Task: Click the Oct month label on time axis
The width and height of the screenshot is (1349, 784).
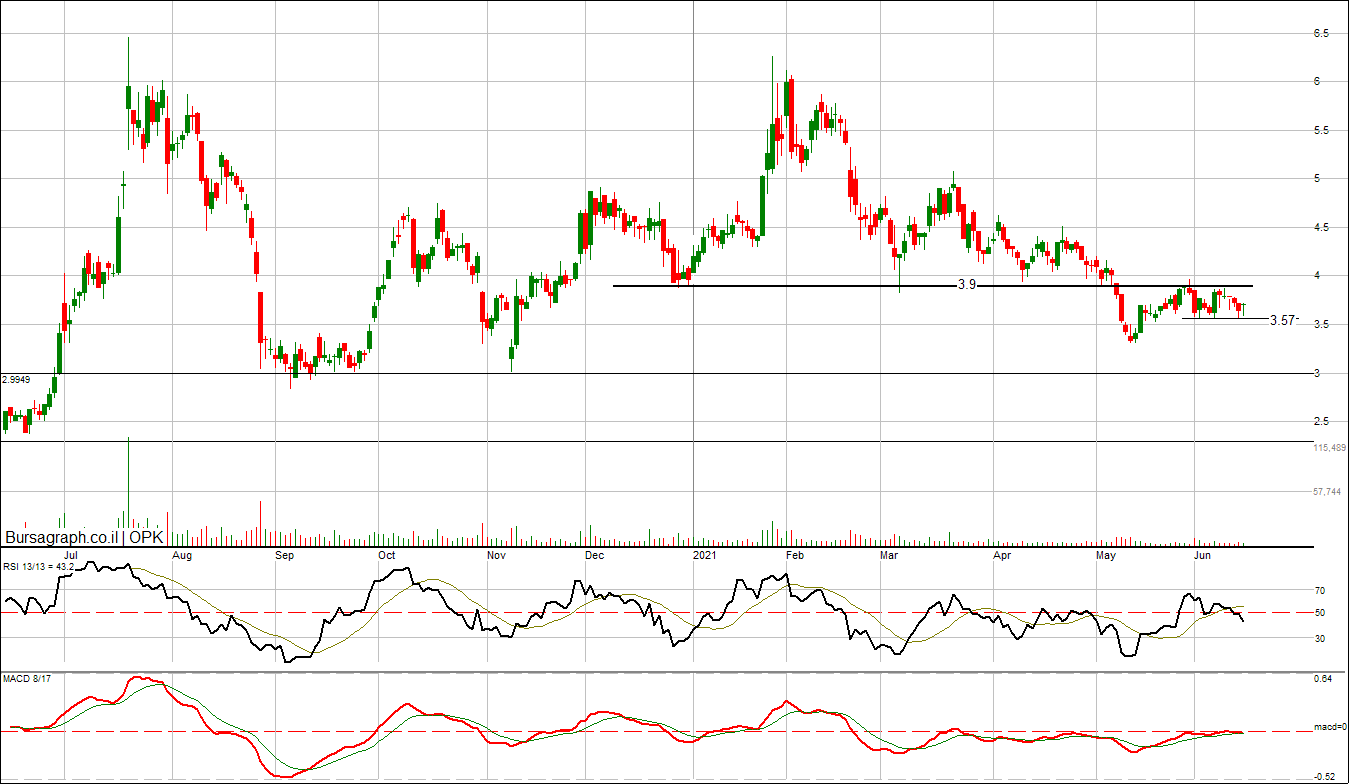Action: pyautogui.click(x=386, y=554)
